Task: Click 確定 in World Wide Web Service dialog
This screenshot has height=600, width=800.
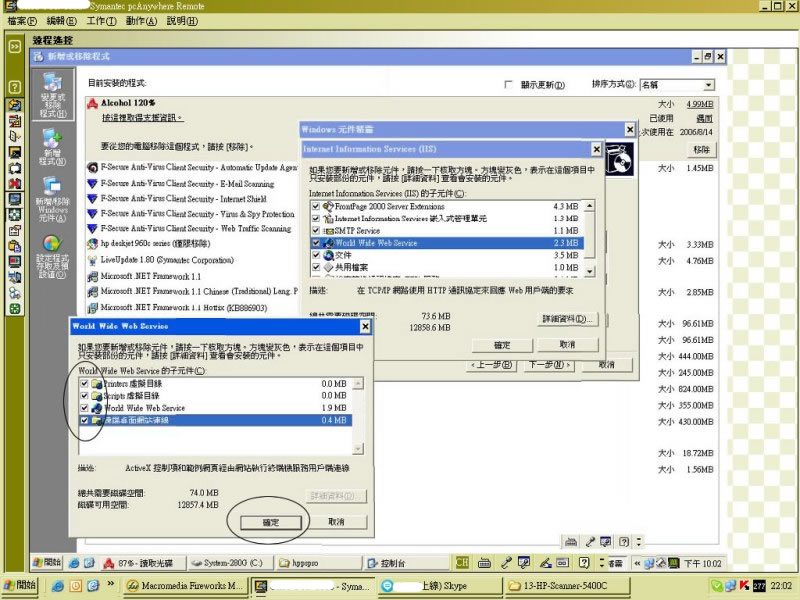Action: click(271, 522)
